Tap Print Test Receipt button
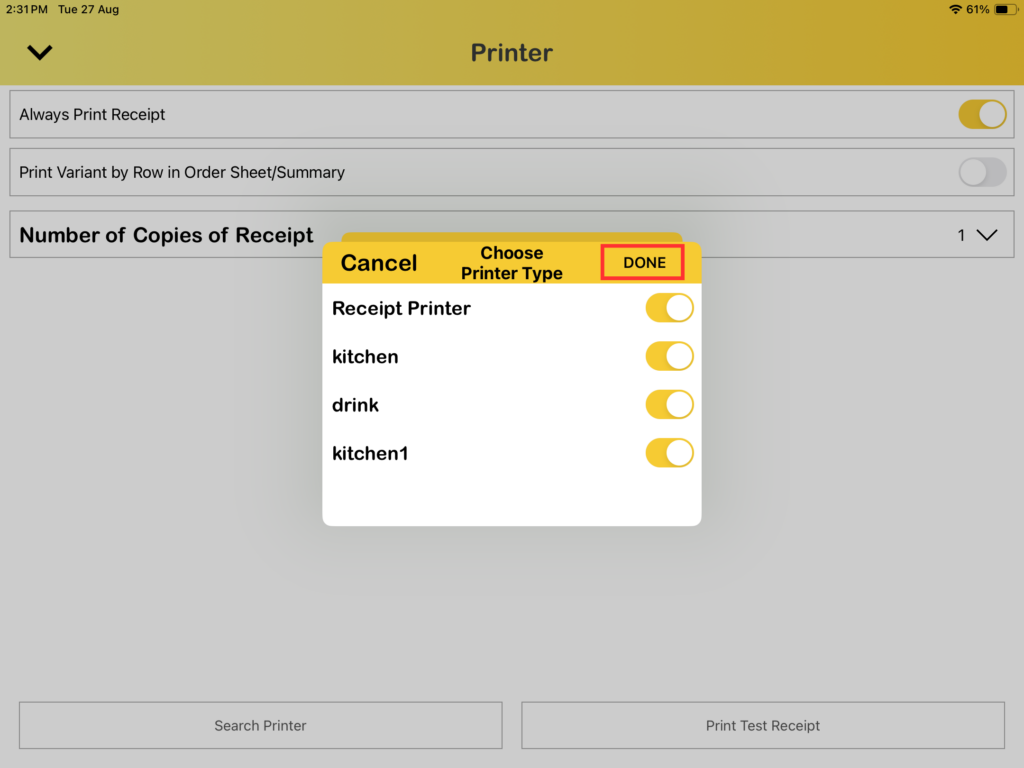The width and height of the screenshot is (1024, 768). point(762,725)
